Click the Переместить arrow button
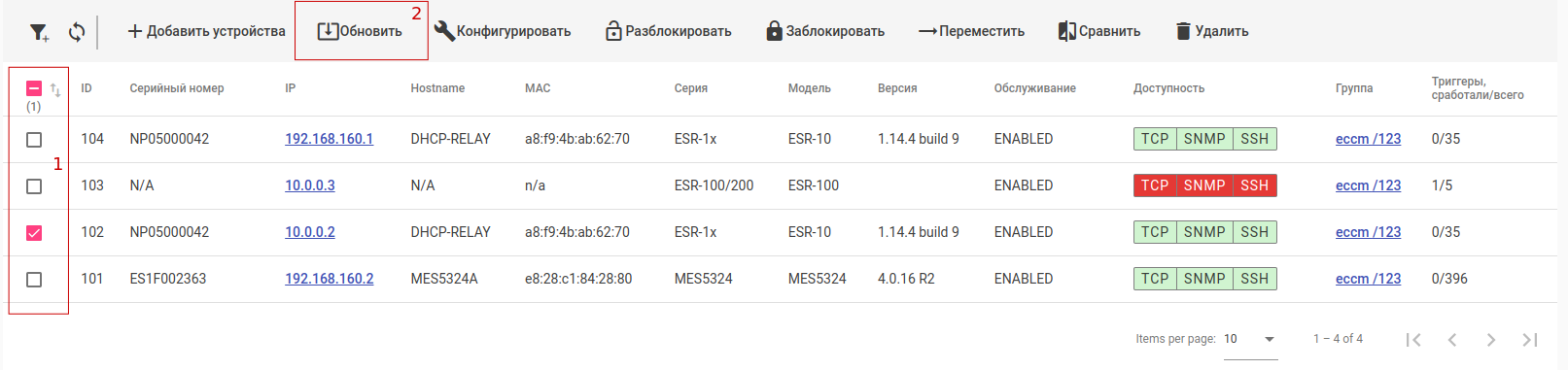 [971, 31]
